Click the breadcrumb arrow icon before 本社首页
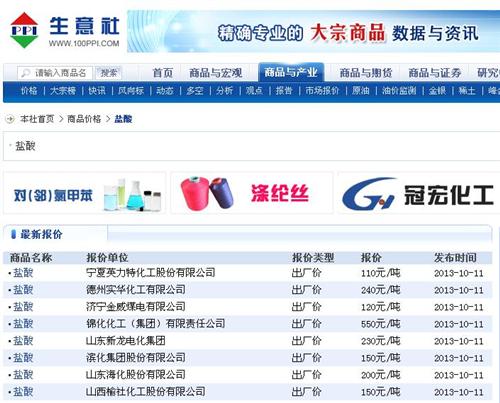Viewport: 500px width, 403px height. click(x=10, y=119)
